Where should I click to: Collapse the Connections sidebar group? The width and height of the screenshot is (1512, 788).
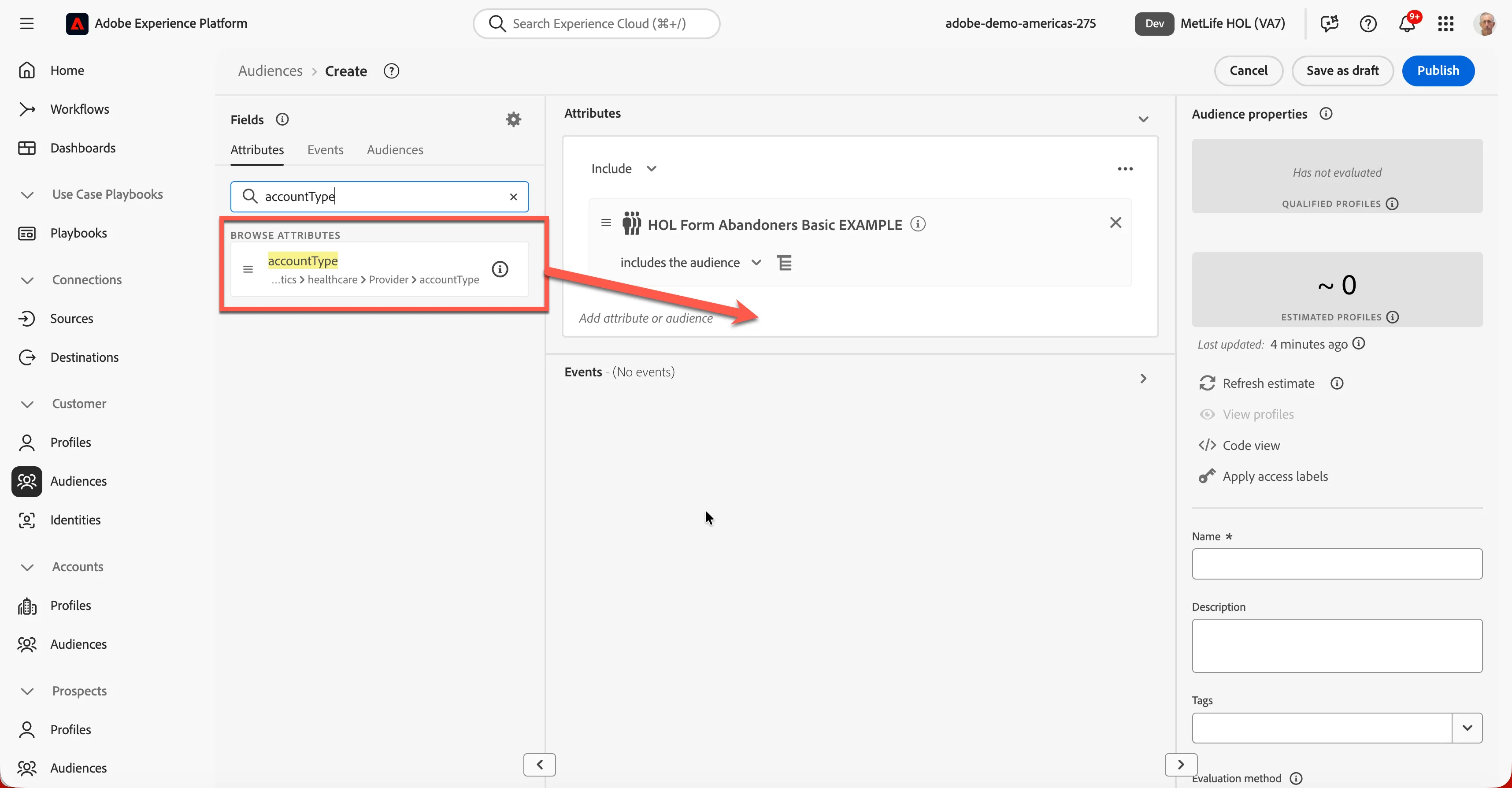[27, 280]
